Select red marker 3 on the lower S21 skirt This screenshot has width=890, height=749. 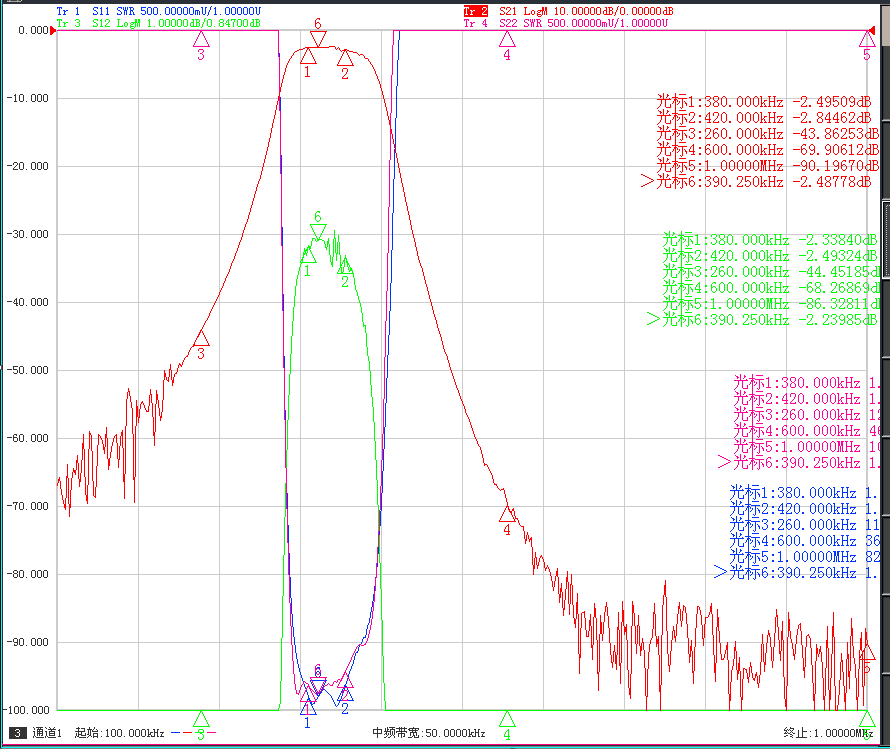pyautogui.click(x=201, y=344)
